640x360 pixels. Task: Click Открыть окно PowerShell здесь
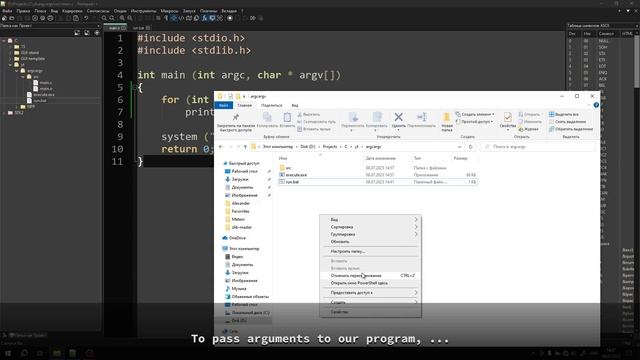[370, 283]
